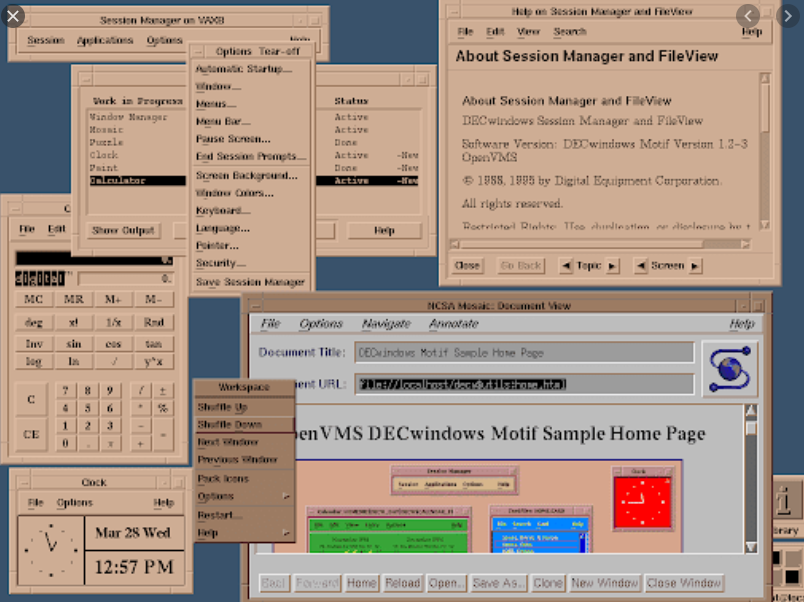Click Home button in Mosaic
The height and width of the screenshot is (602, 804).
point(361,584)
